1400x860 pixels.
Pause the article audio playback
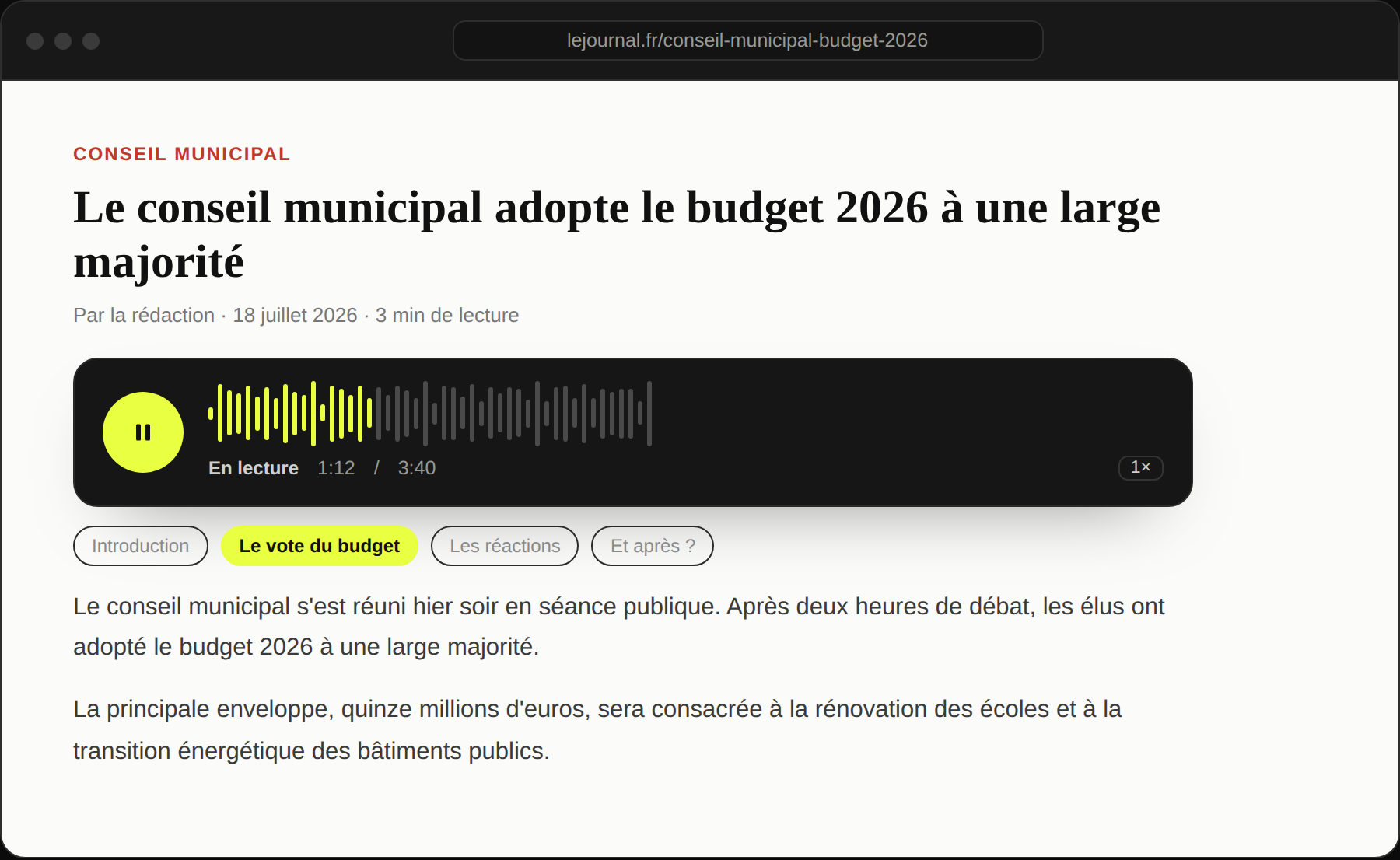[143, 432]
